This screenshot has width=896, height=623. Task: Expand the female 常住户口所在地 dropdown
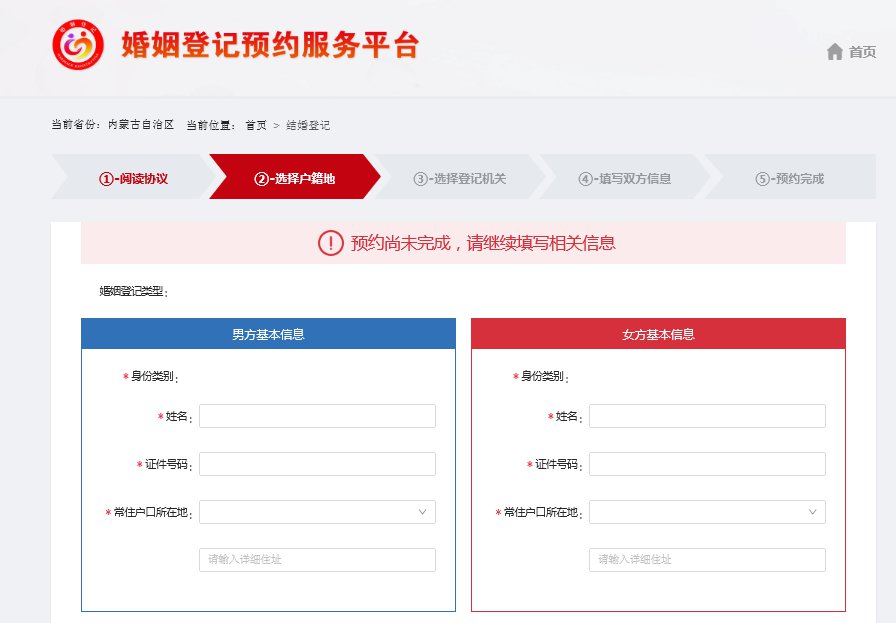tap(707, 512)
